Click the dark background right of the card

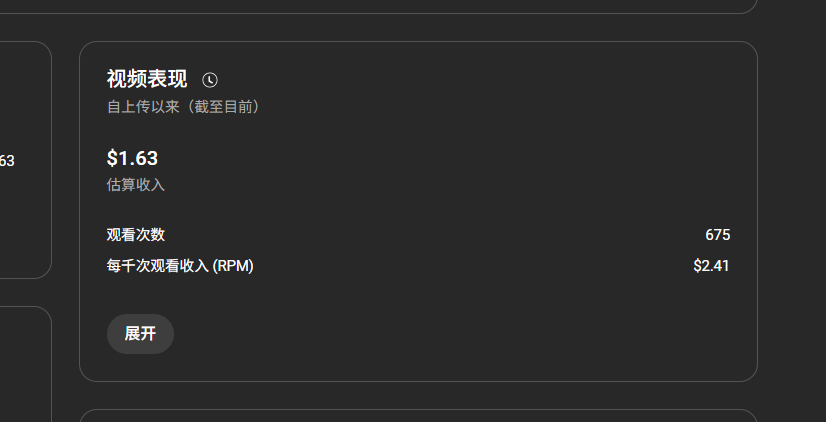click(x=792, y=211)
